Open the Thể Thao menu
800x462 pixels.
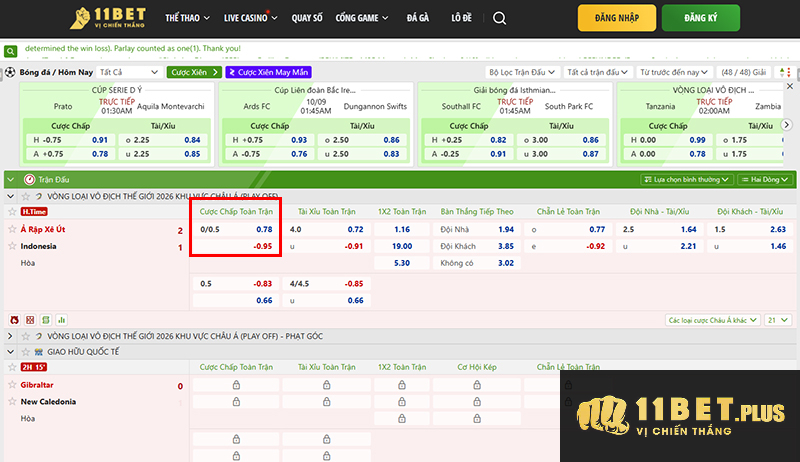pyautogui.click(x=185, y=18)
